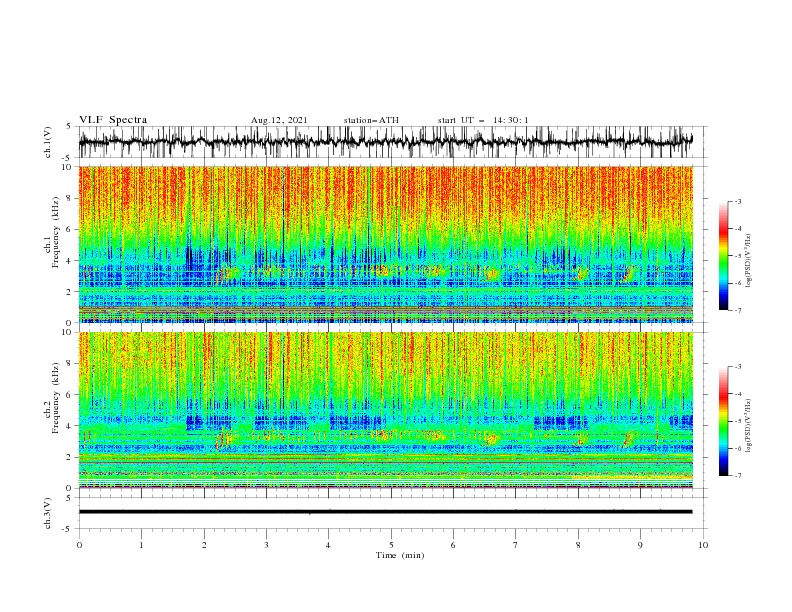Click the "start UT = 14:30:1" label

(483, 120)
